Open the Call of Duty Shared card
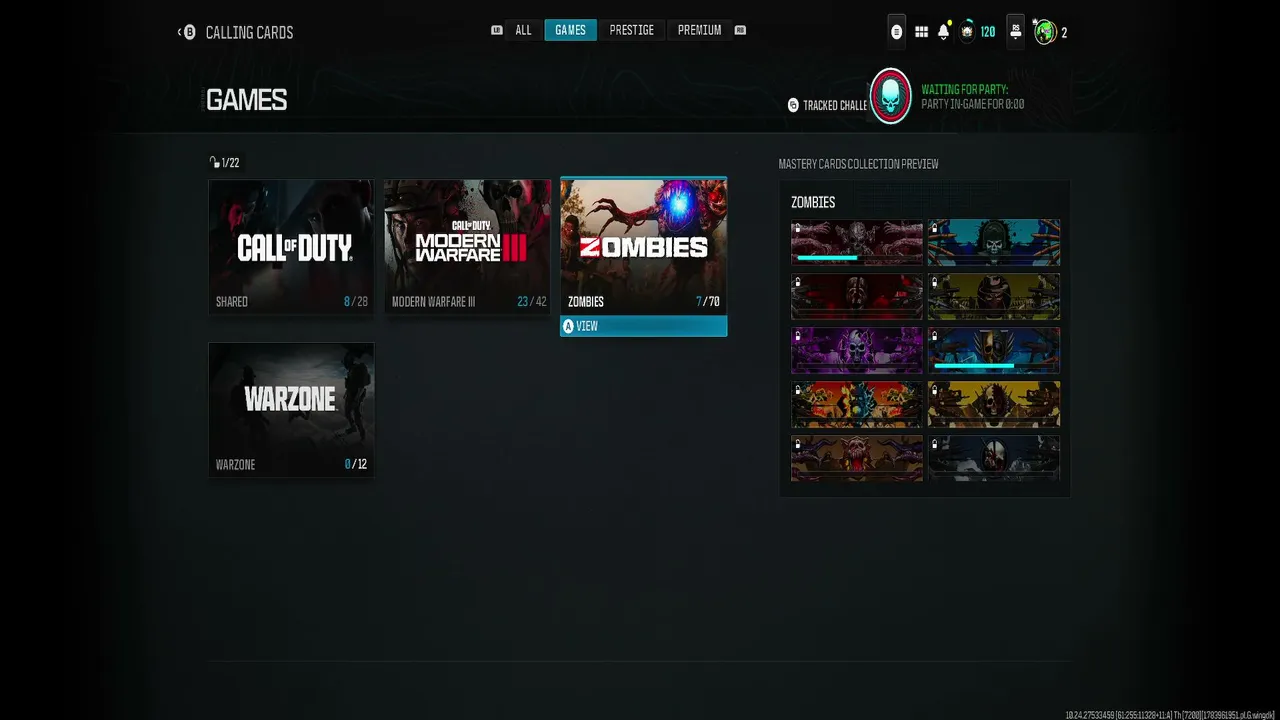This screenshot has height=720, width=1280. click(291, 247)
